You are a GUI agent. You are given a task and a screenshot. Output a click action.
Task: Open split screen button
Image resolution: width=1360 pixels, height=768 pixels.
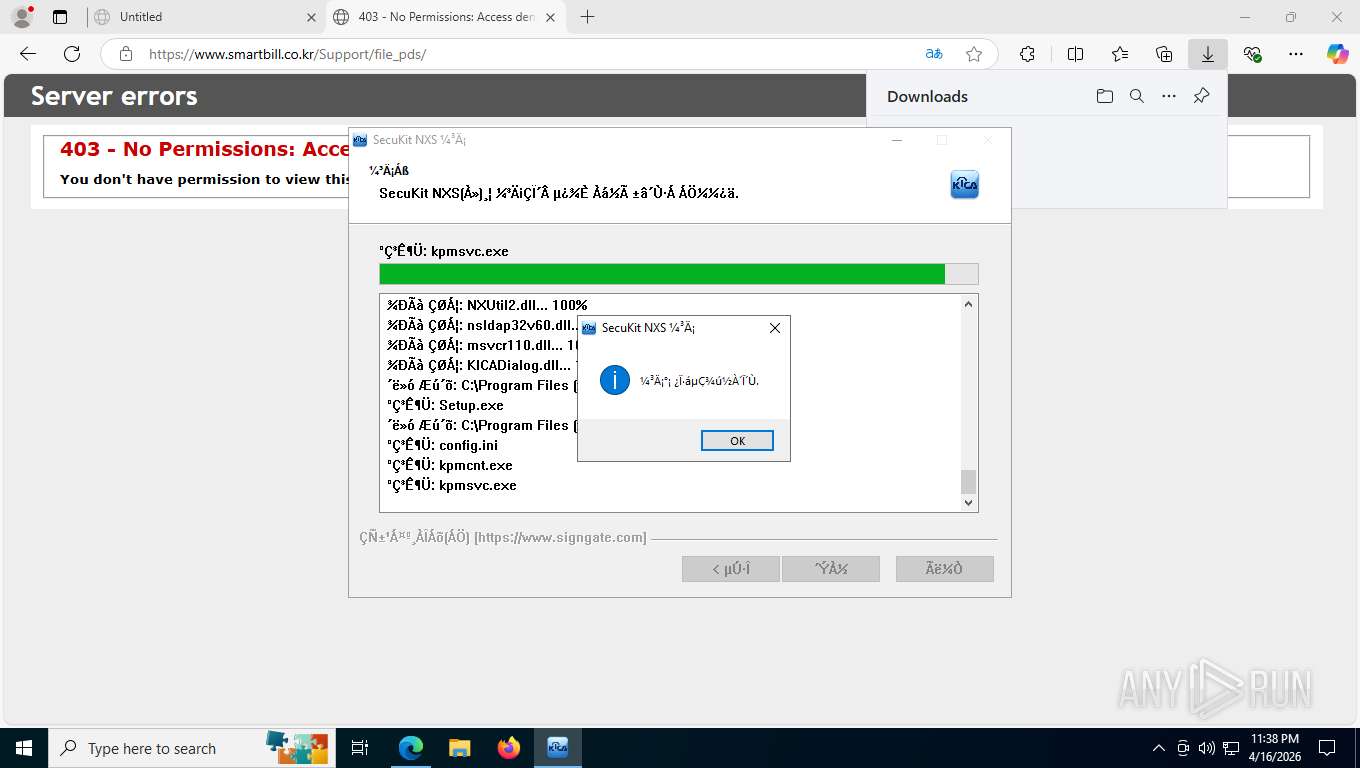(1076, 54)
